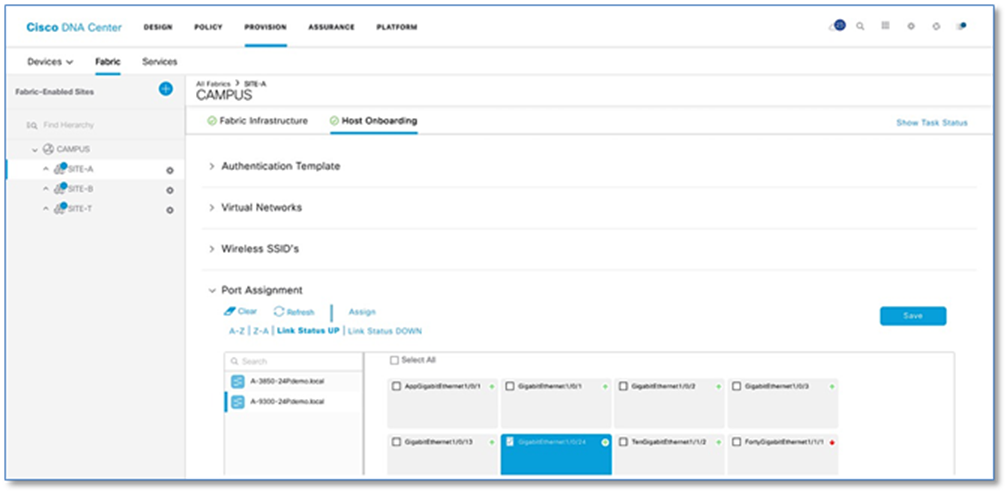Screen dimensions: 1008x494
Task: Open the POLICY menu
Action: (208, 27)
